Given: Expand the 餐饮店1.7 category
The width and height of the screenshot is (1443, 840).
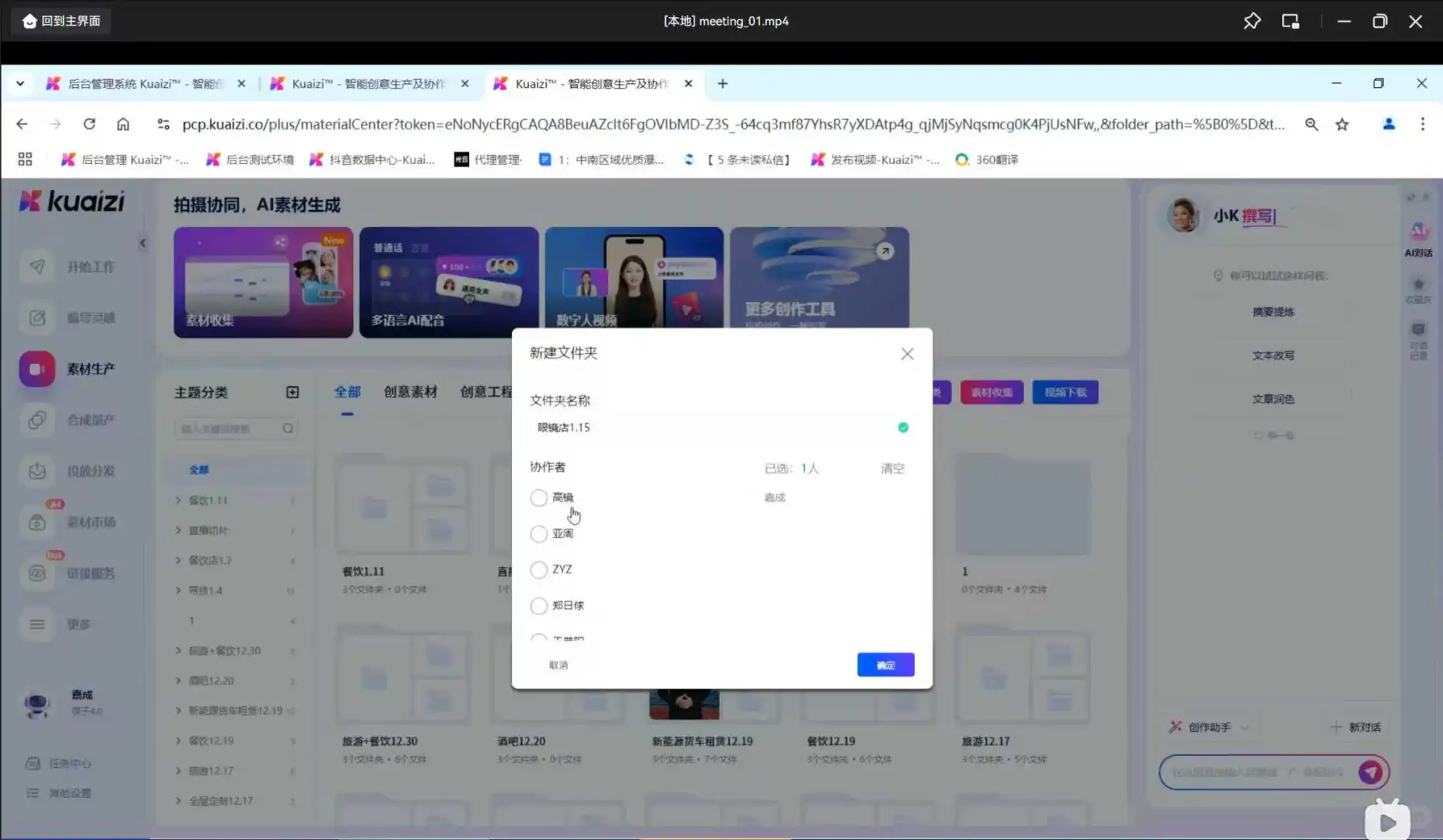Looking at the screenshot, I should click(x=178, y=560).
